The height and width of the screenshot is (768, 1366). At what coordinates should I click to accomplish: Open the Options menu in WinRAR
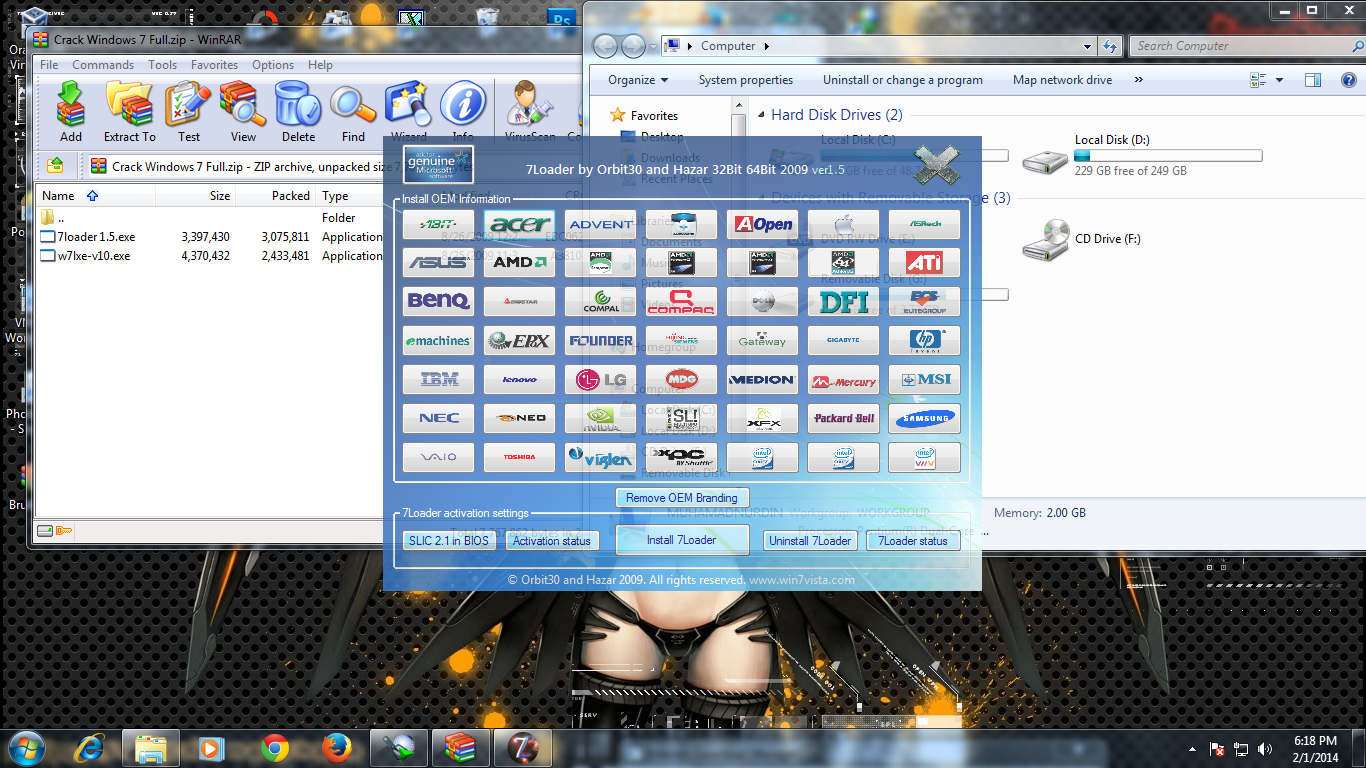273,65
